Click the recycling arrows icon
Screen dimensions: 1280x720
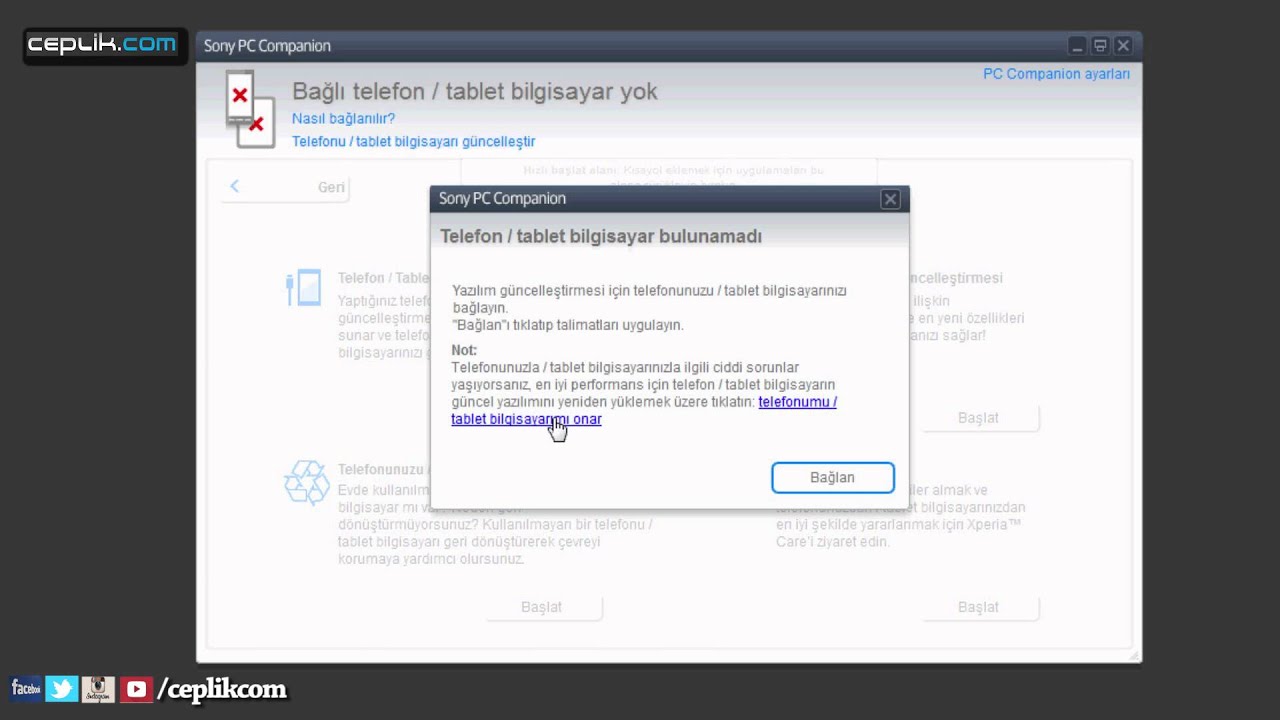[x=307, y=482]
